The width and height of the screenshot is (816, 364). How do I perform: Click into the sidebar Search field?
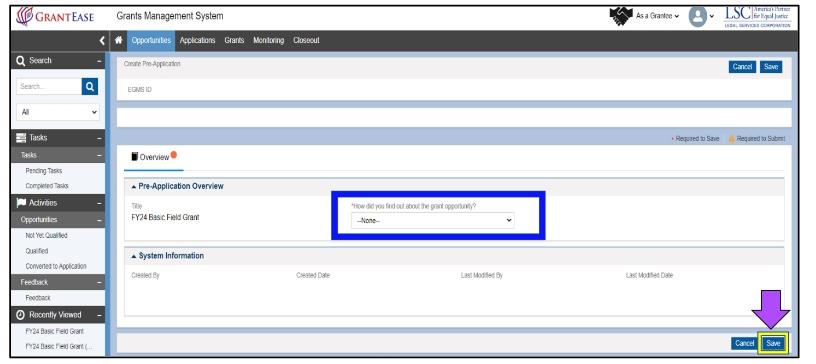tap(49, 86)
